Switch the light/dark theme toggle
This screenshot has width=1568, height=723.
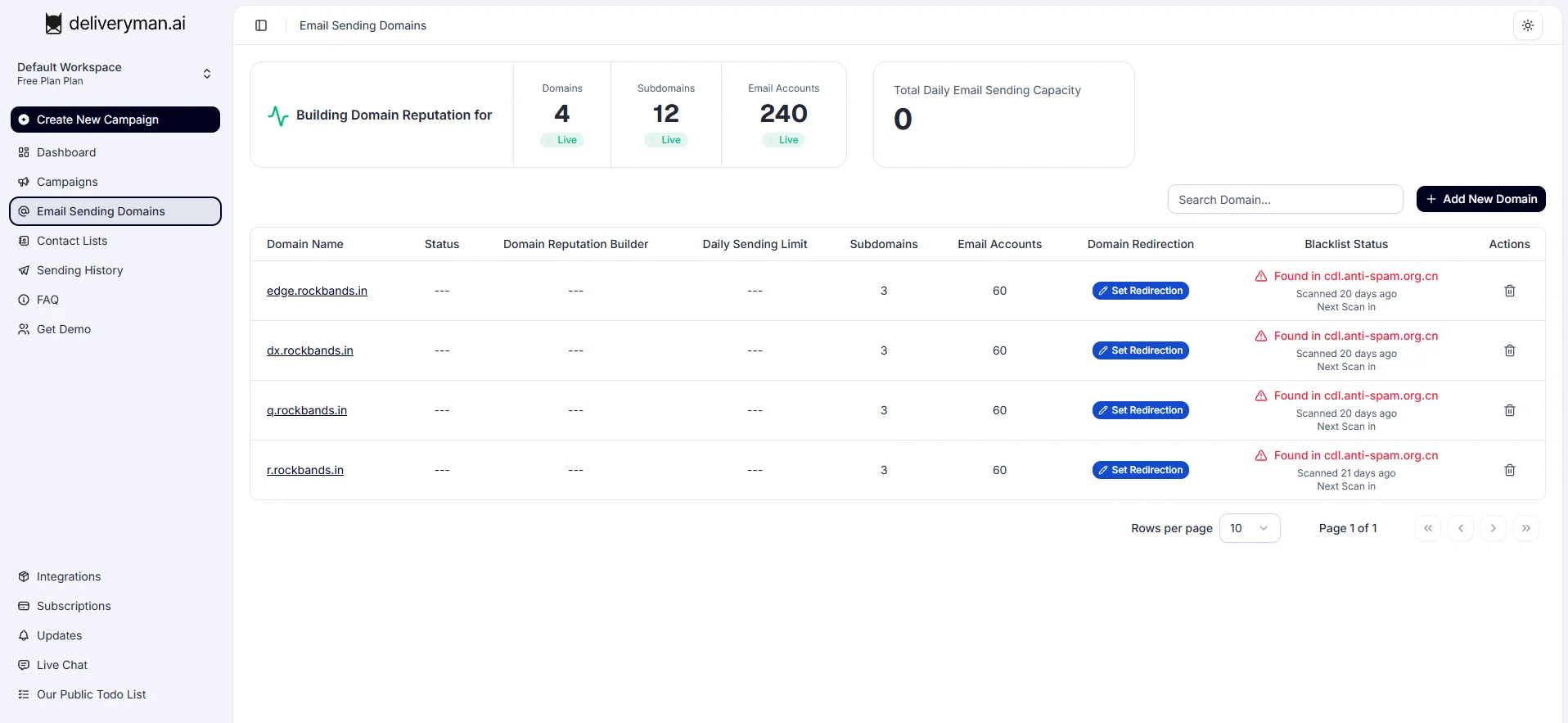point(1527,25)
